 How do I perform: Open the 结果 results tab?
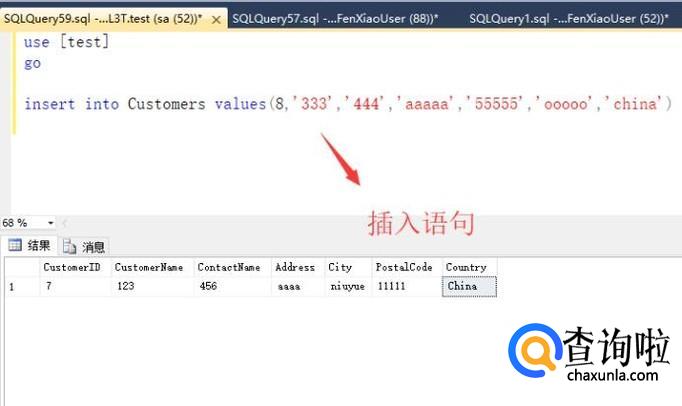pos(29,246)
